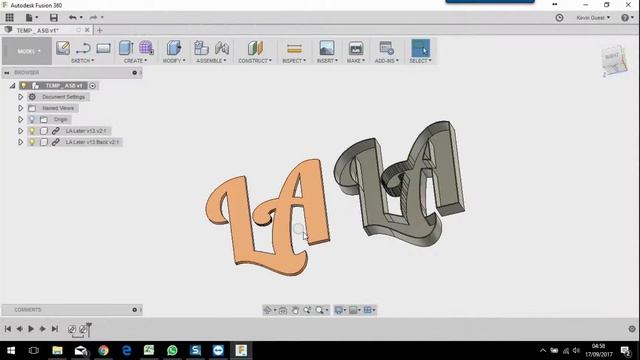Toggle visibility bulb of LA Letter v13 Back v2:1
Image resolution: width=640 pixels, height=360 pixels.
32,142
